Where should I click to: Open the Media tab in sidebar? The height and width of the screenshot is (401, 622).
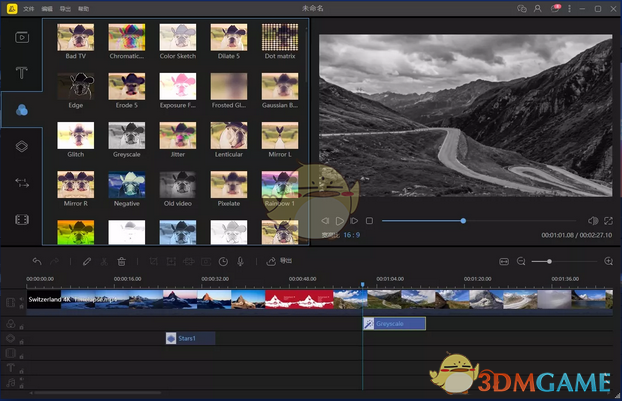[x=22, y=37]
